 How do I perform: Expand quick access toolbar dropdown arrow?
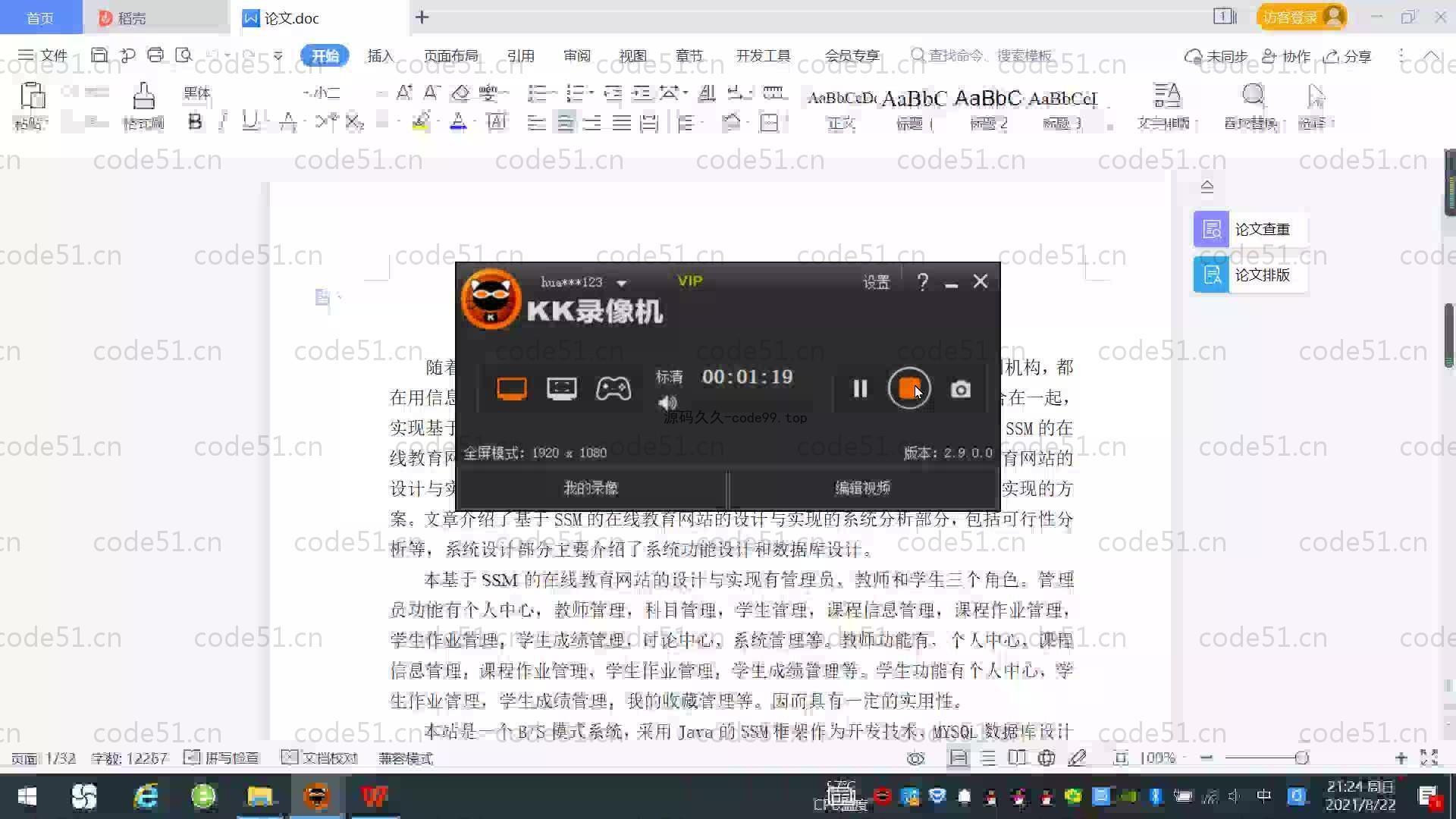[x=278, y=56]
